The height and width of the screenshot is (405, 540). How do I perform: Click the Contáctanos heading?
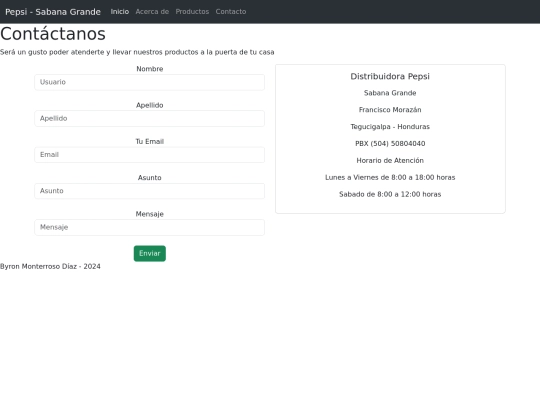coord(53,34)
